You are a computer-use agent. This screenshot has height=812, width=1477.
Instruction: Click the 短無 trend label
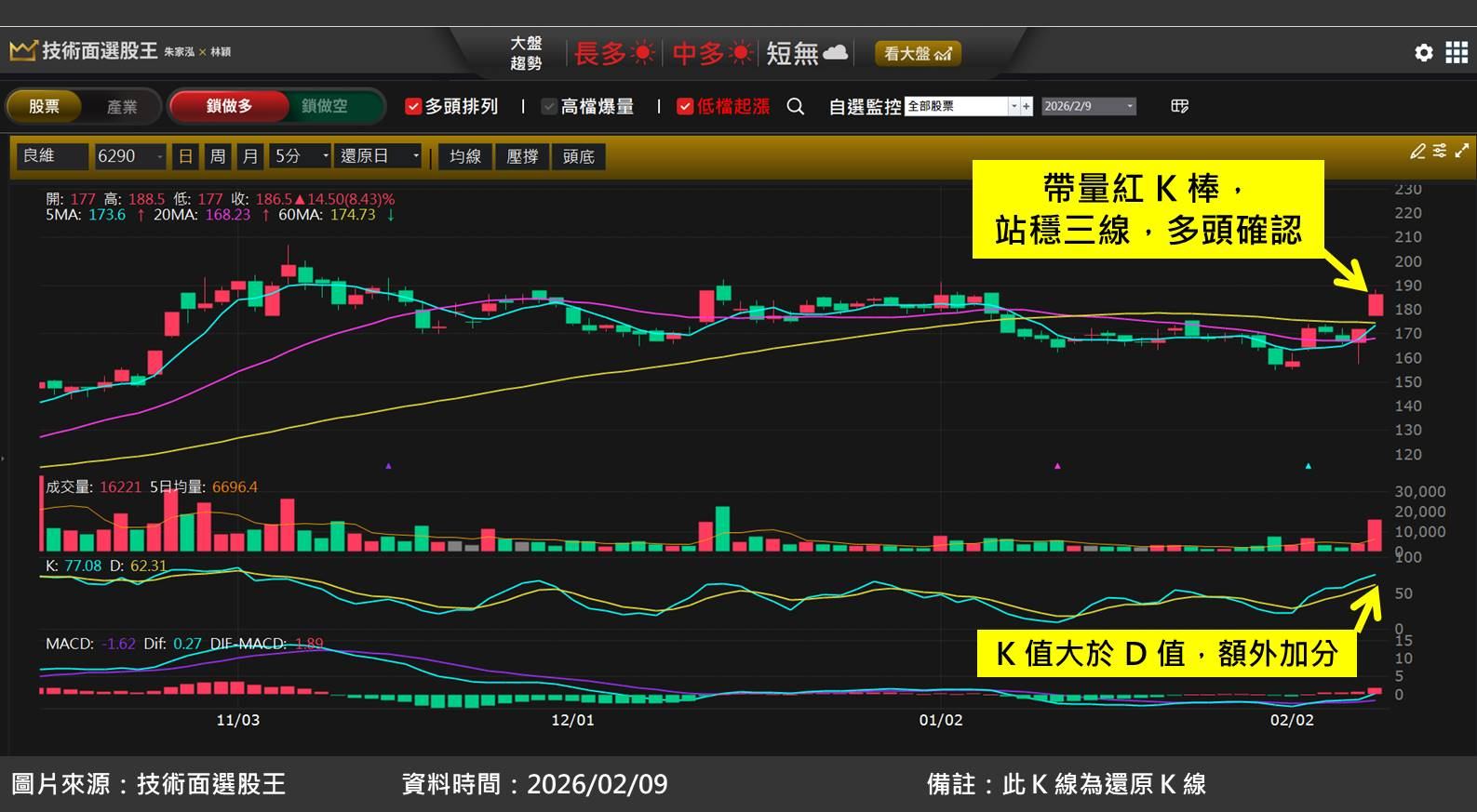(x=792, y=53)
